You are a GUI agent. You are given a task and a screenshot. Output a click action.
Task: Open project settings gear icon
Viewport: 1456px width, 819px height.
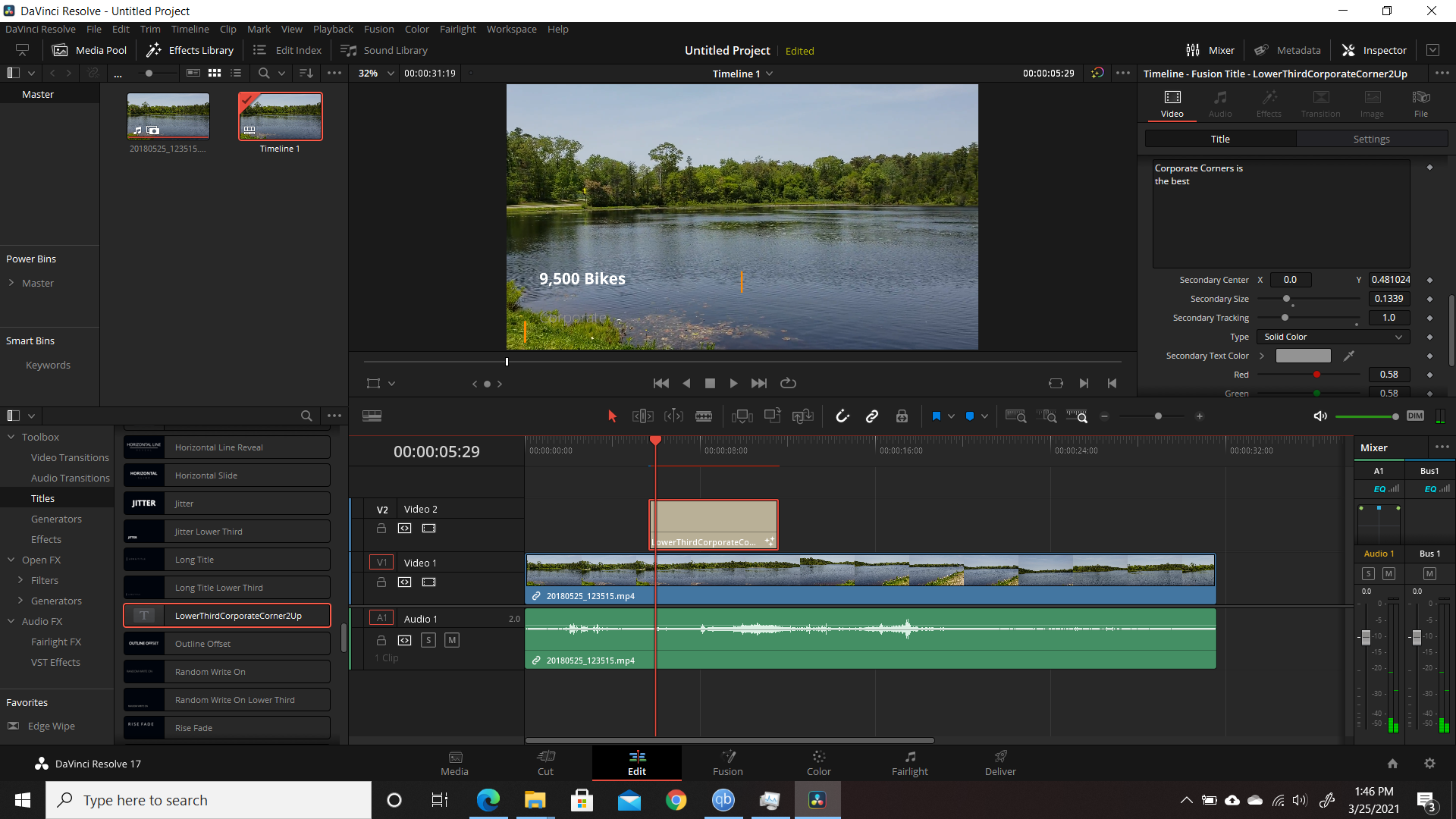pyautogui.click(x=1429, y=764)
